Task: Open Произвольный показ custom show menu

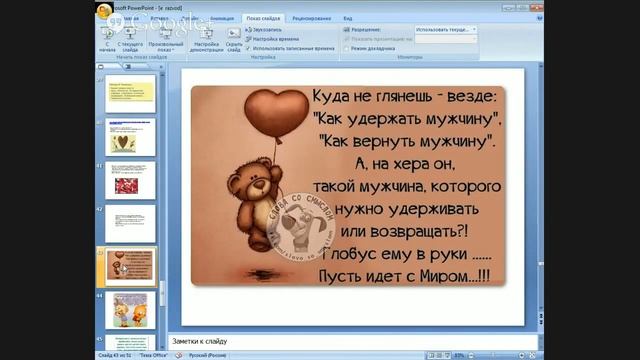Action: click(x=166, y=40)
